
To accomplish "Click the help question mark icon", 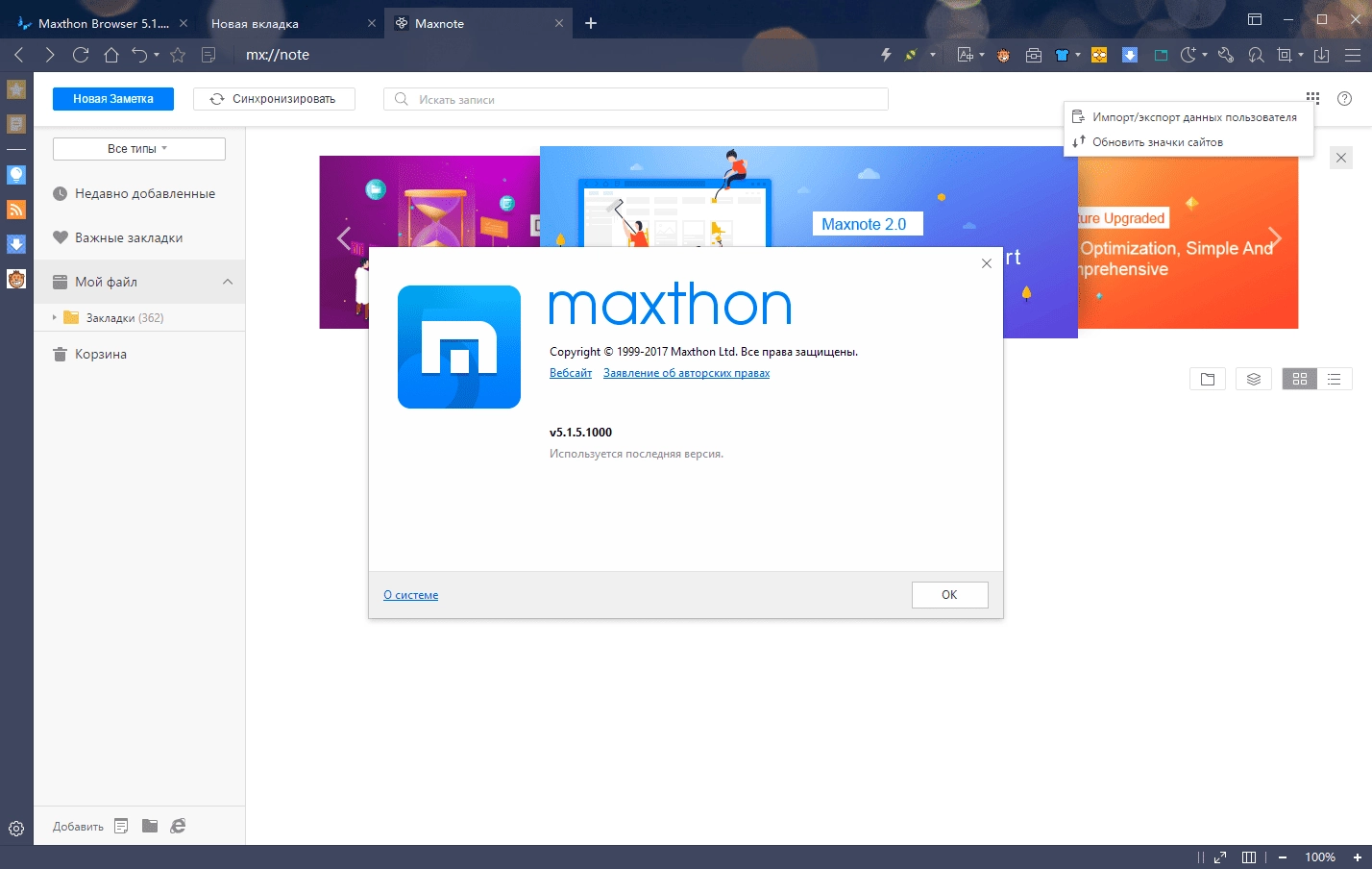I will (x=1344, y=98).
